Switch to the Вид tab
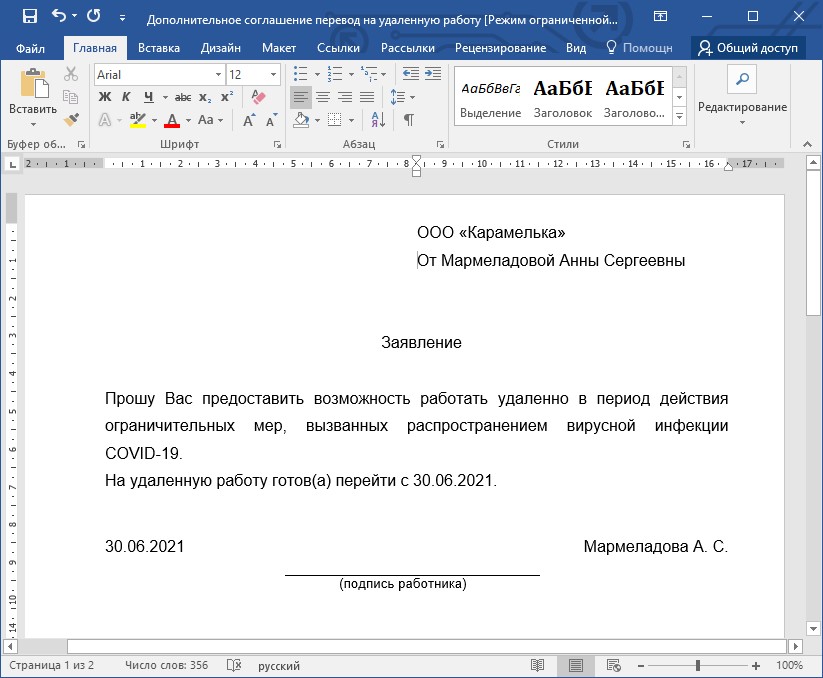Image resolution: width=823 pixels, height=678 pixels. (576, 48)
